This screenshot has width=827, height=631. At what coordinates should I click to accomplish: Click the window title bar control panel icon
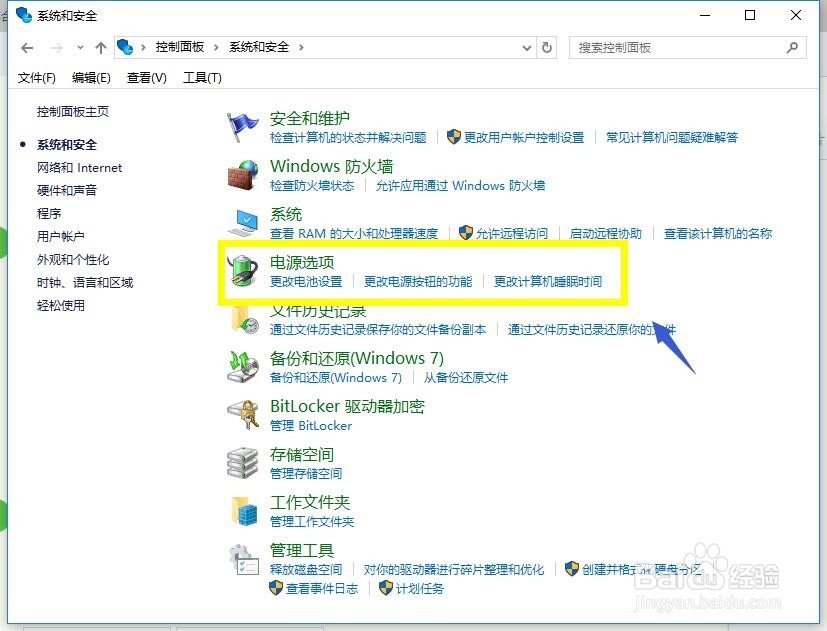tap(24, 15)
